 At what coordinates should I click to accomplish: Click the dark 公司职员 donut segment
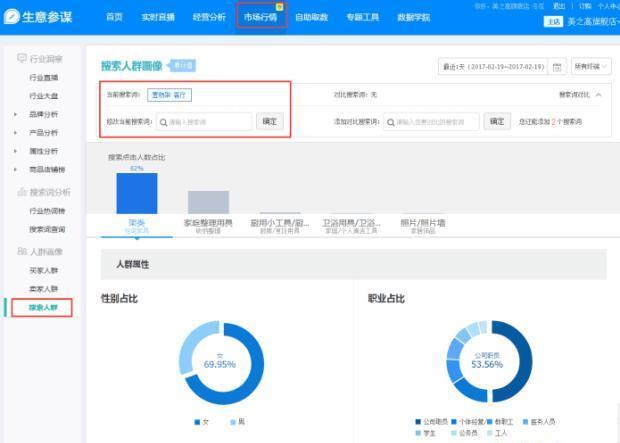[525, 361]
